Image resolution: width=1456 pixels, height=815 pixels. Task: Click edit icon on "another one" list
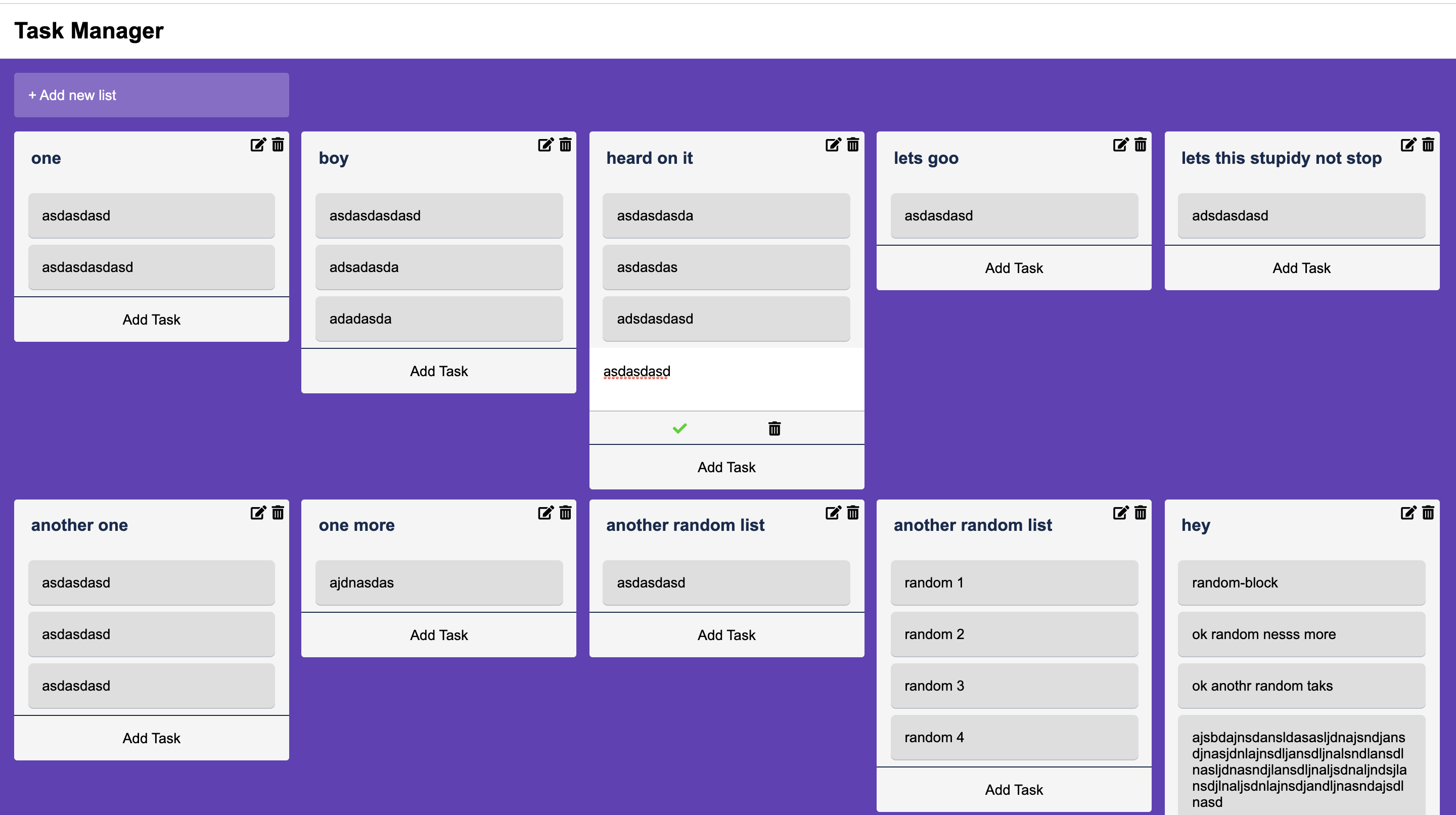258,513
